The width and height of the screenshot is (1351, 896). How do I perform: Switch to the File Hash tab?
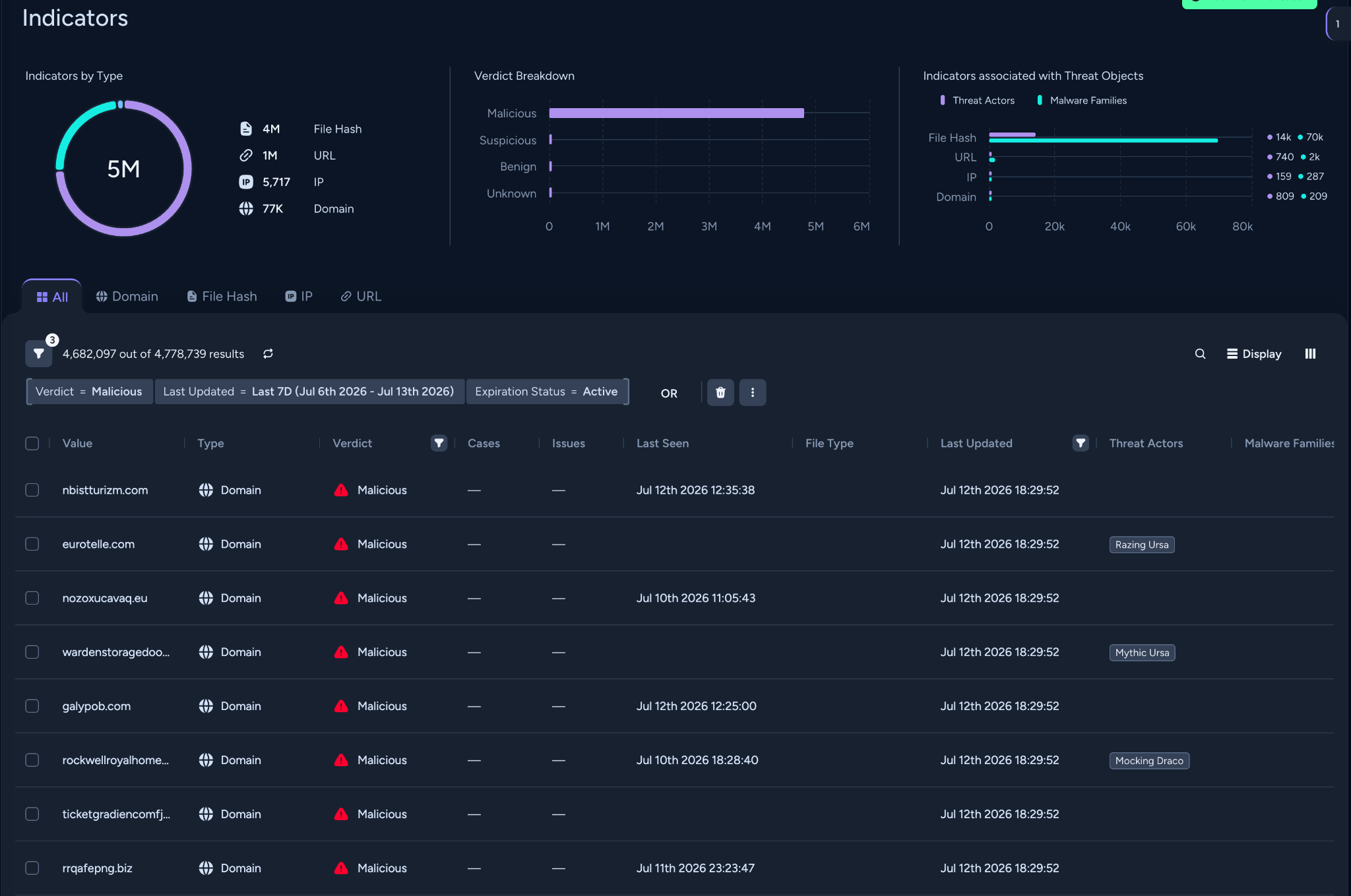[x=222, y=297]
